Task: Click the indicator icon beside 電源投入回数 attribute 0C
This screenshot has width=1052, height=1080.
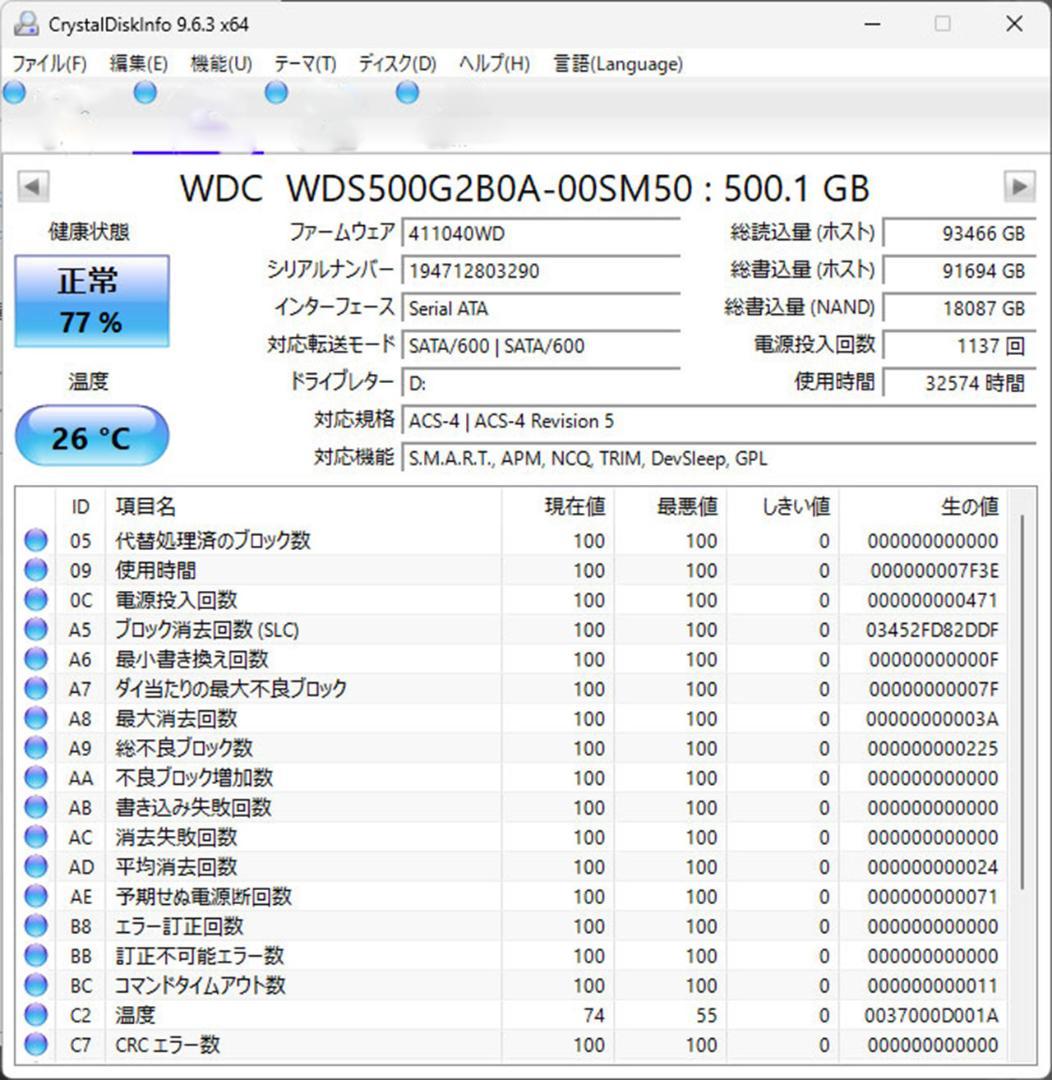Action: 35,600
